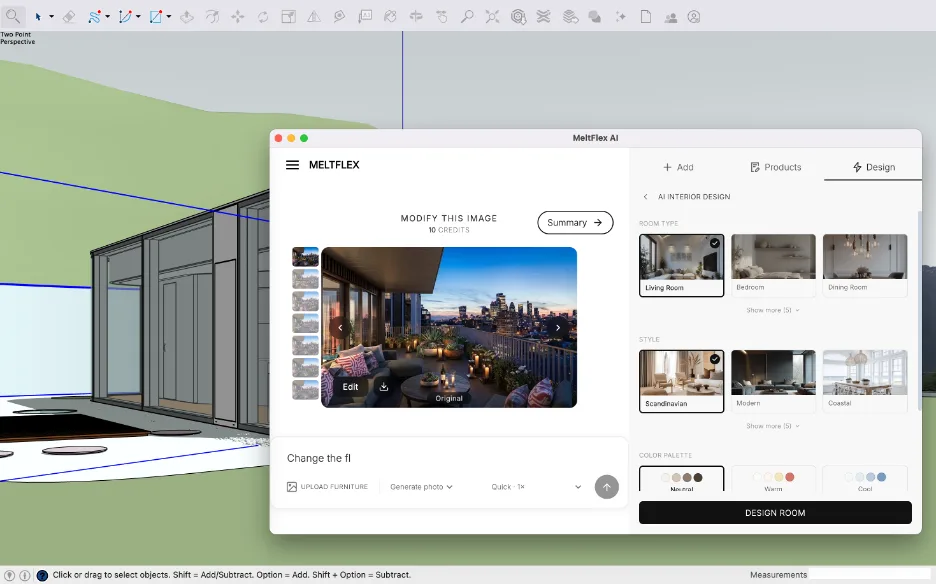936x584 pixels.
Task: Select the Rectangle shape tool
Action: [x=155, y=17]
